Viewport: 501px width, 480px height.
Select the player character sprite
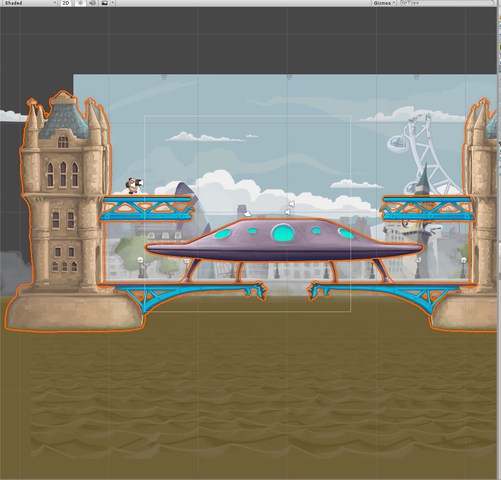[134, 186]
